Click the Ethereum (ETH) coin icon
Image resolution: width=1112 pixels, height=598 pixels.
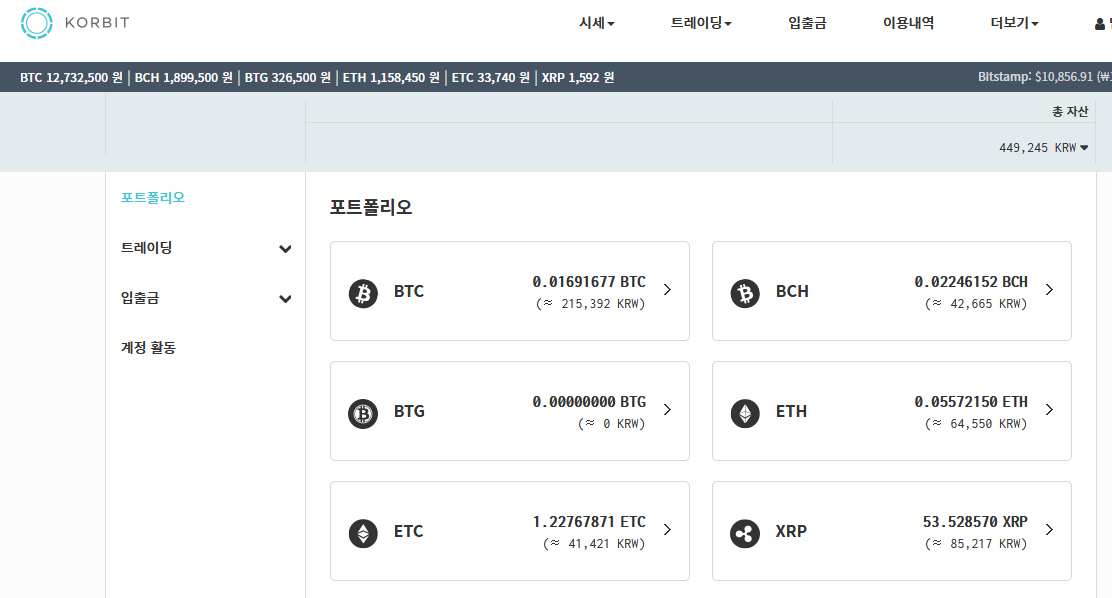click(745, 413)
